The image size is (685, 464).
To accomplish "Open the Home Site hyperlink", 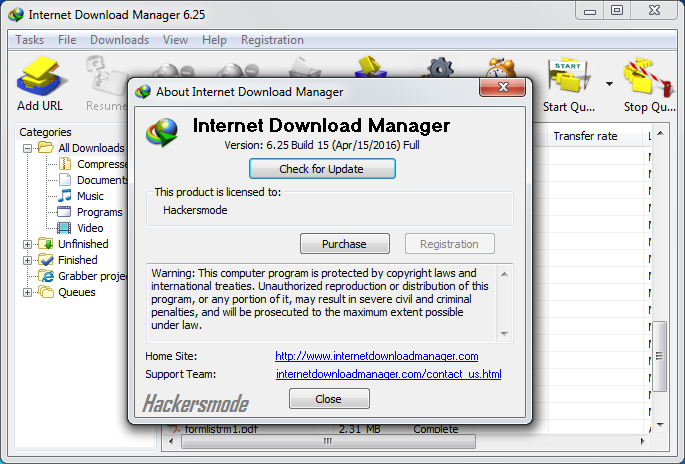I will pos(377,356).
